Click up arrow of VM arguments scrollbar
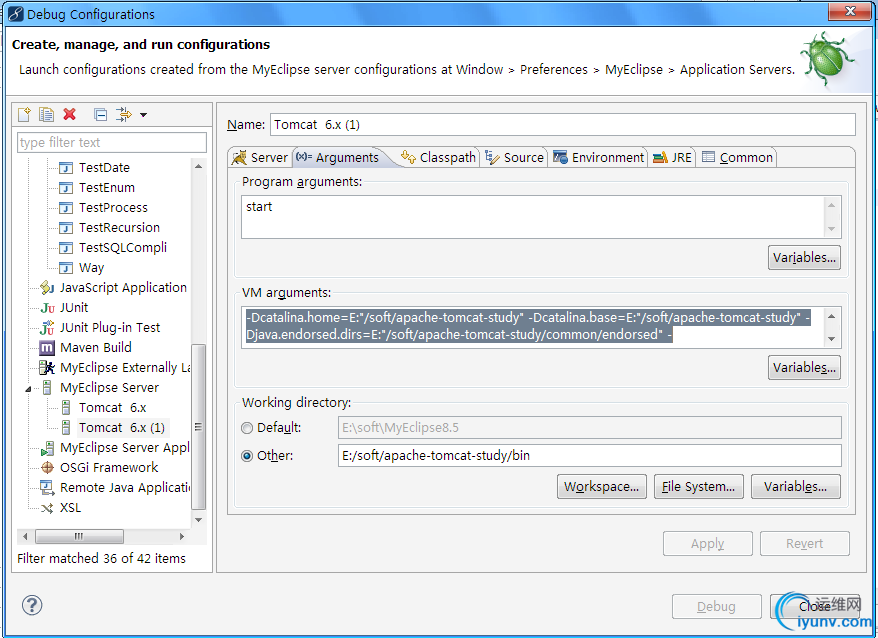 tap(832, 316)
